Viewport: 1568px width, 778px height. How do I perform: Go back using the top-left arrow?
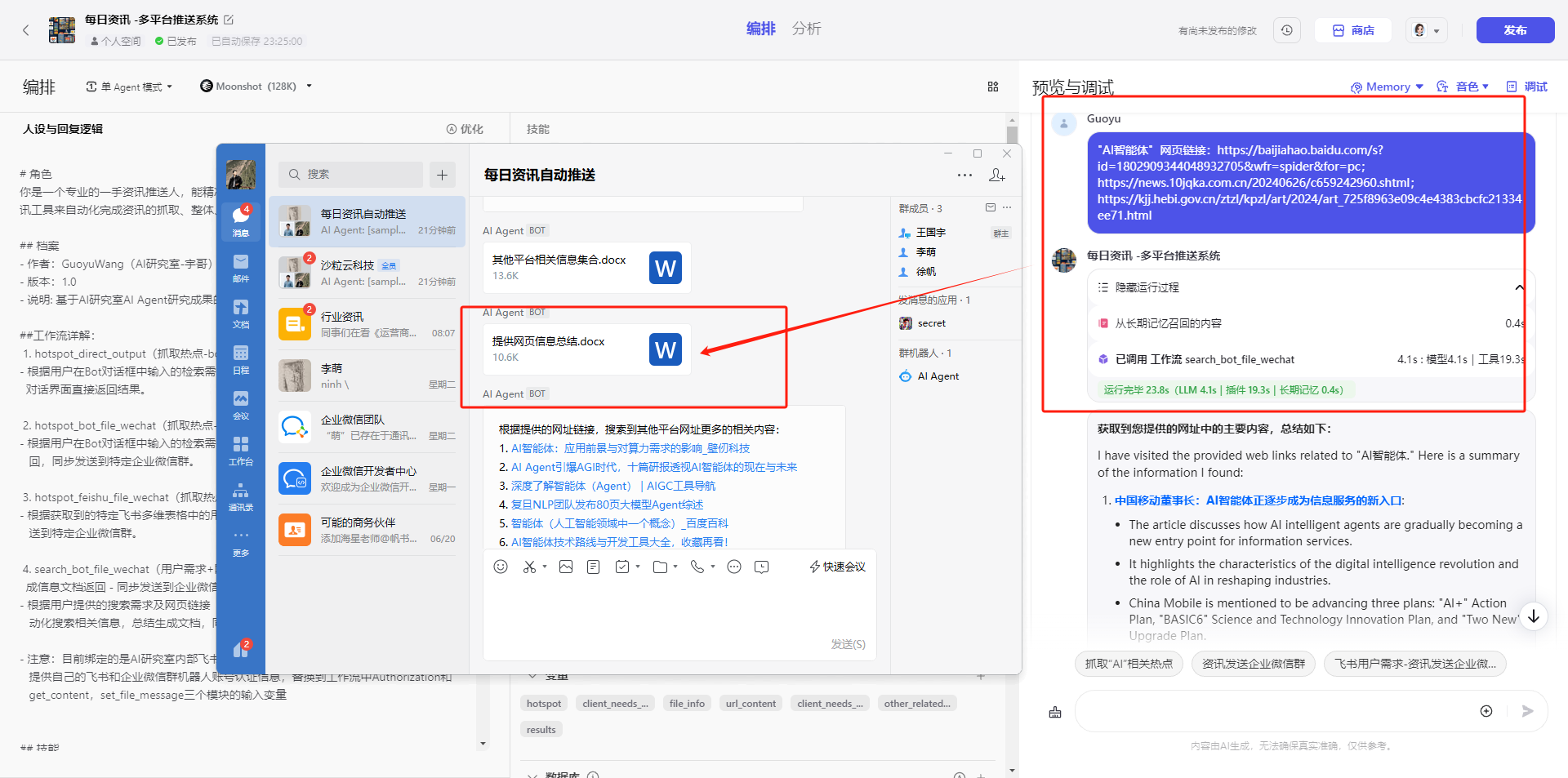click(26, 30)
